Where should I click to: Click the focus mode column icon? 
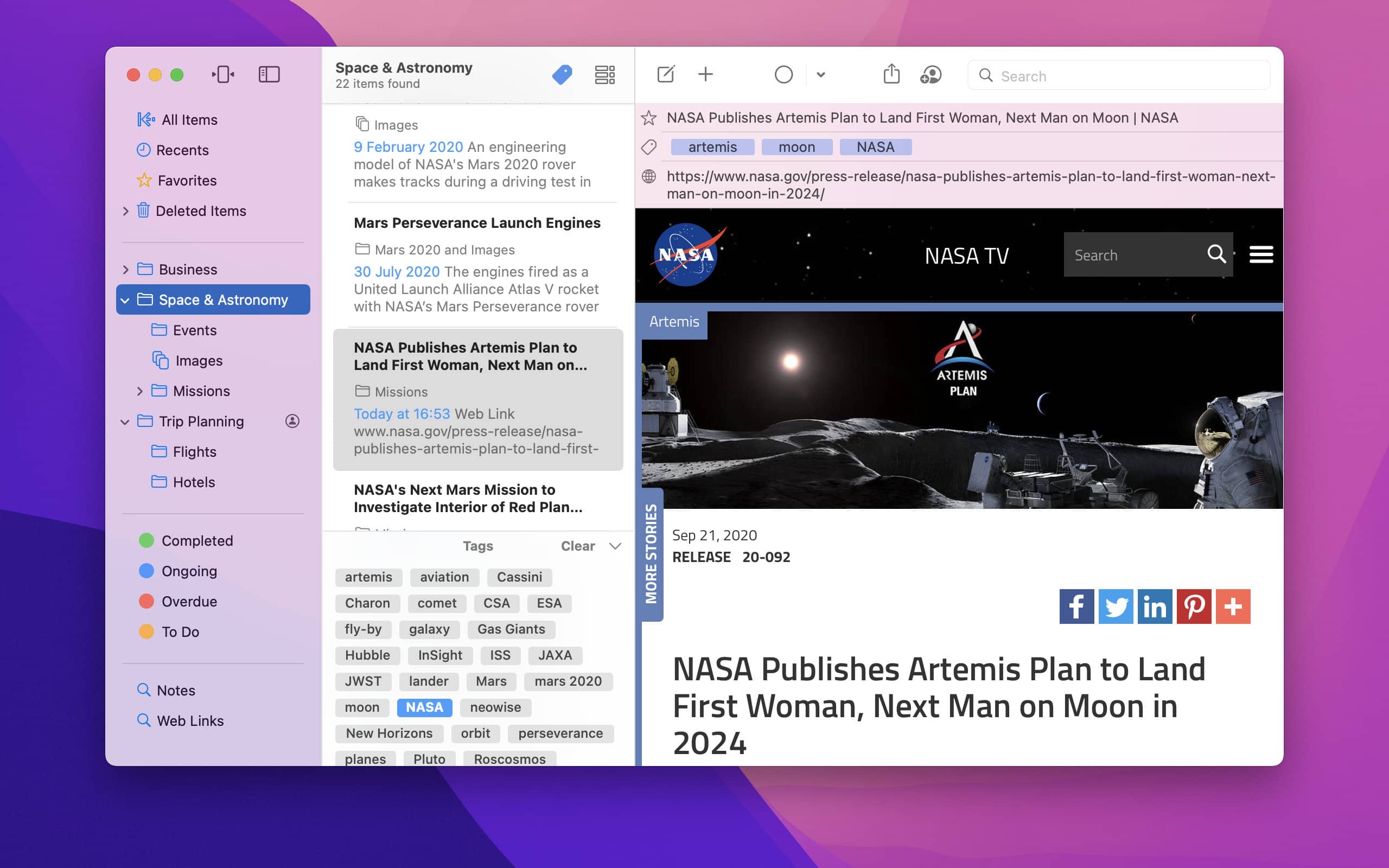pos(222,74)
